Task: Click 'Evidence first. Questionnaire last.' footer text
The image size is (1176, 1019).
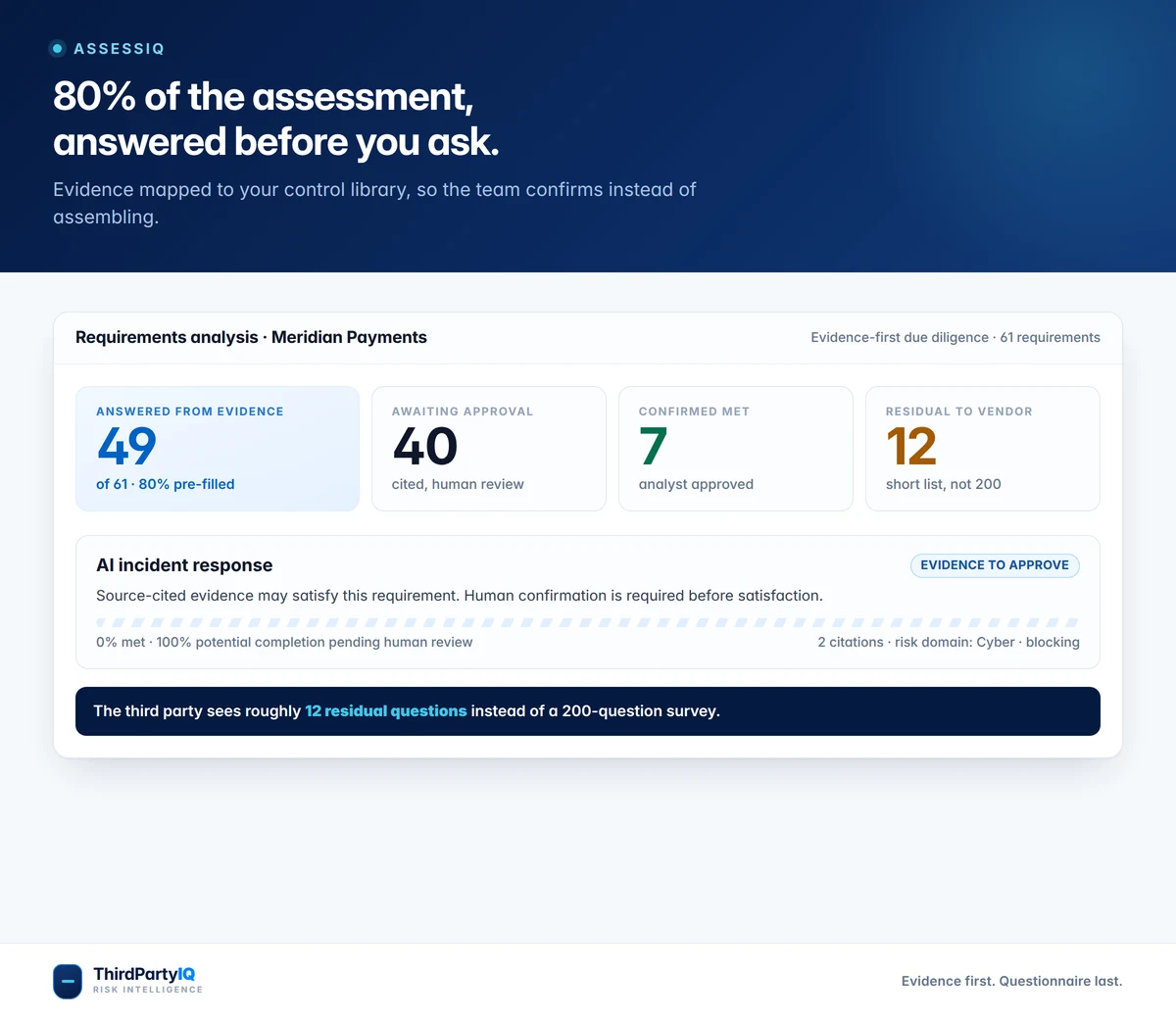Action: pyautogui.click(x=1012, y=981)
